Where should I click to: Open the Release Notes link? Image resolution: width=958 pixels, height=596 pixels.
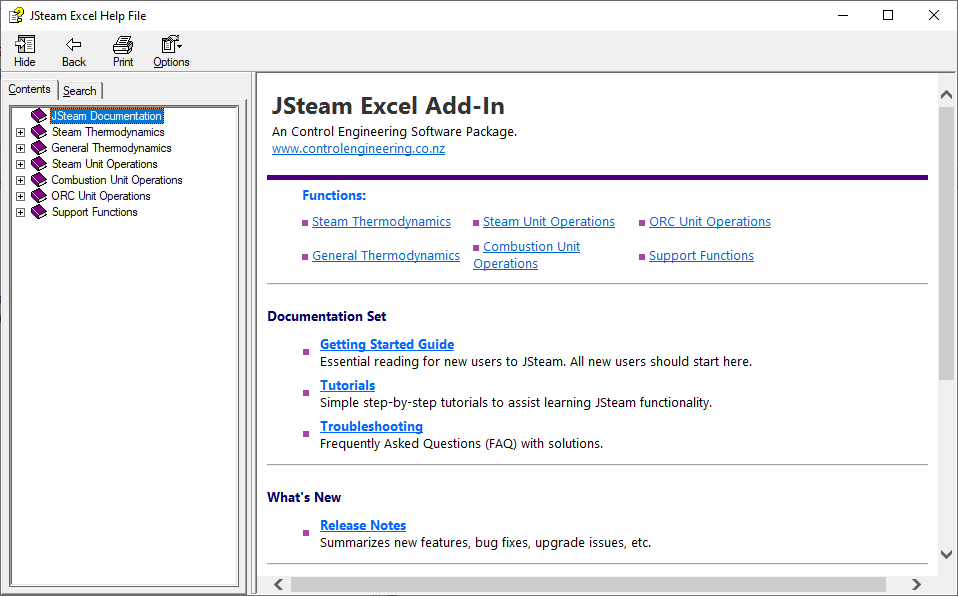pyautogui.click(x=363, y=525)
